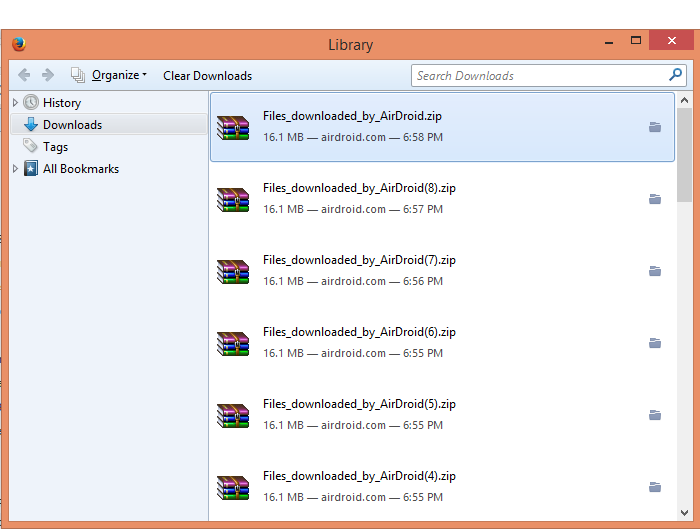Click the scrollbar up arrow
The width and height of the screenshot is (700, 530).
(x=684, y=100)
